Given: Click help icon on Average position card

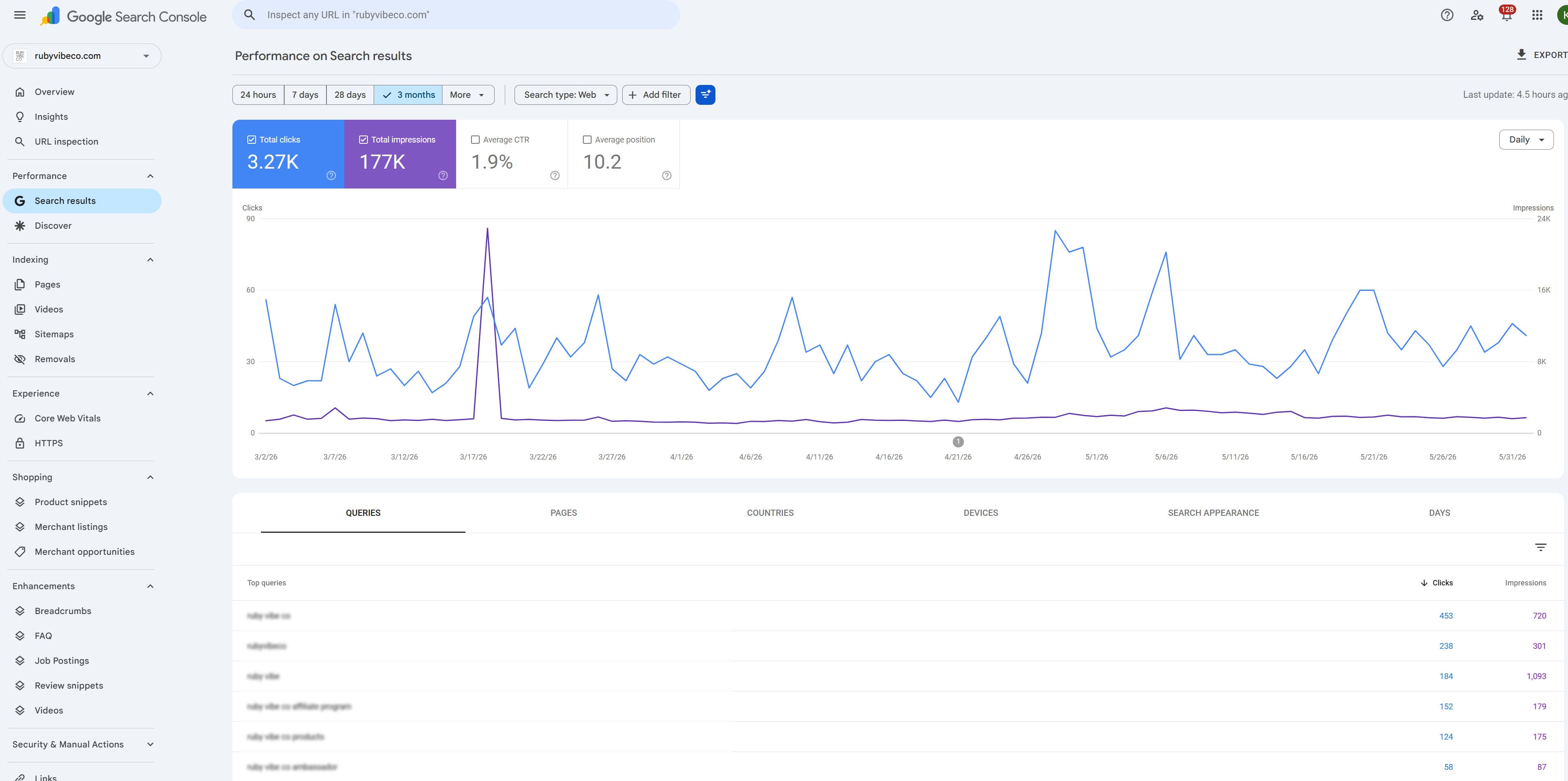Looking at the screenshot, I should tap(667, 175).
